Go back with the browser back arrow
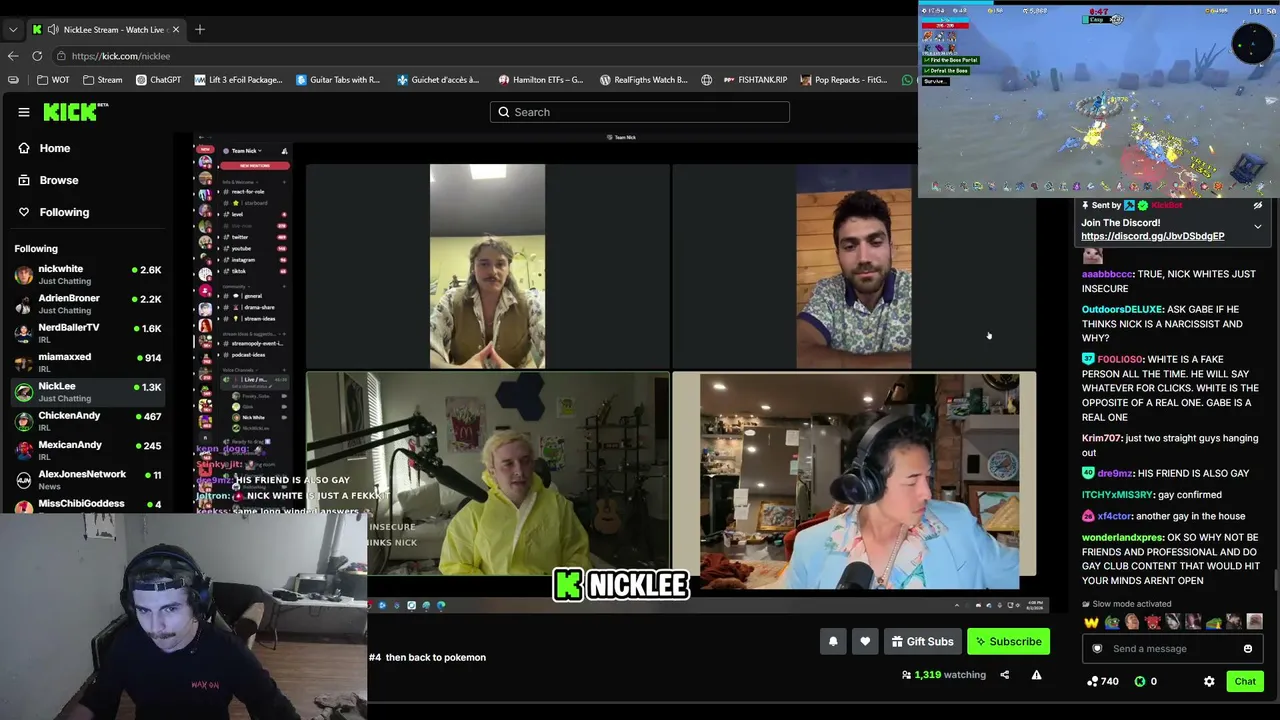The image size is (1280, 720). [13, 56]
